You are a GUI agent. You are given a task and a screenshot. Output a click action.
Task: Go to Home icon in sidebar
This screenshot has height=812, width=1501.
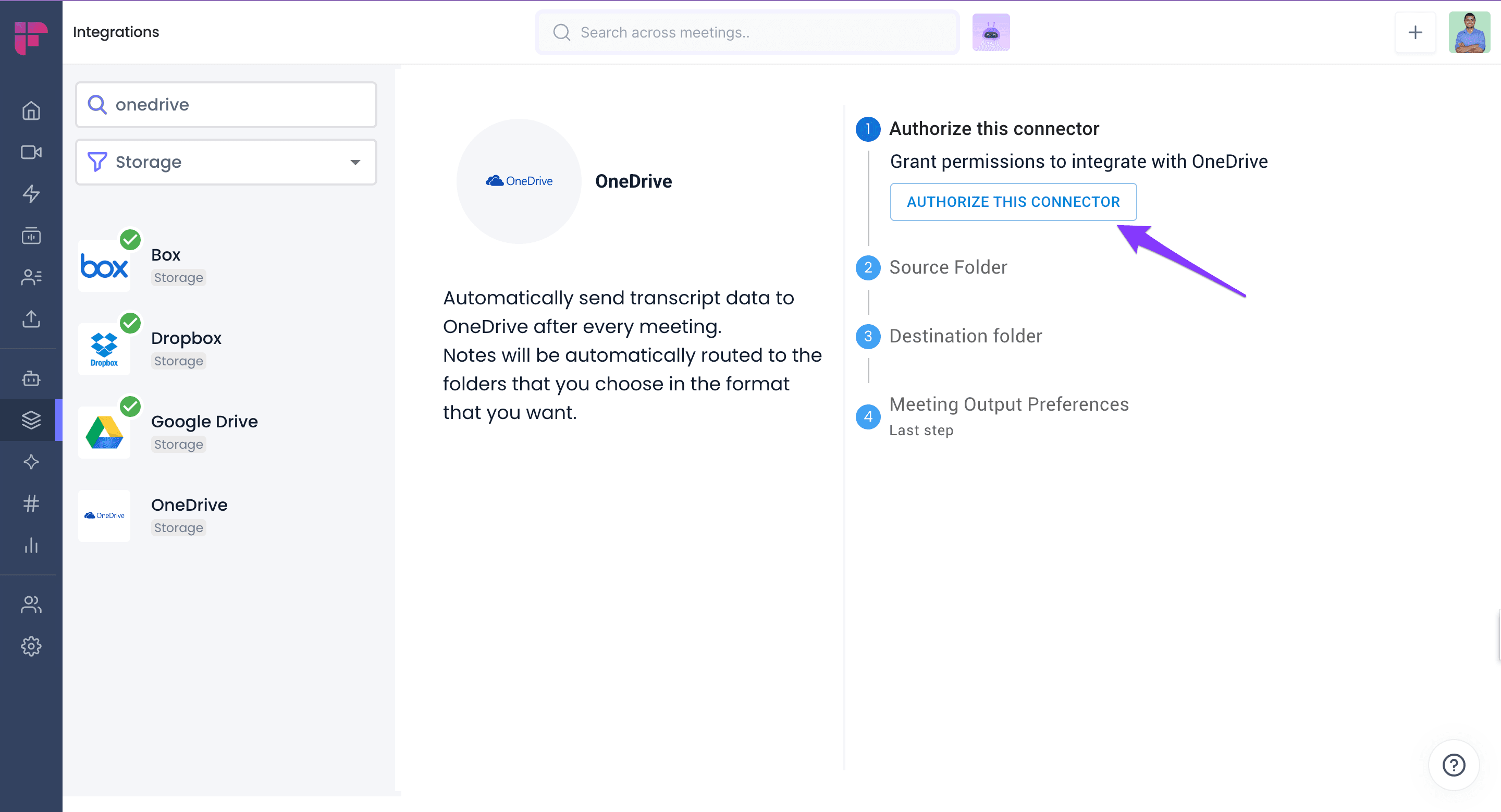point(31,110)
